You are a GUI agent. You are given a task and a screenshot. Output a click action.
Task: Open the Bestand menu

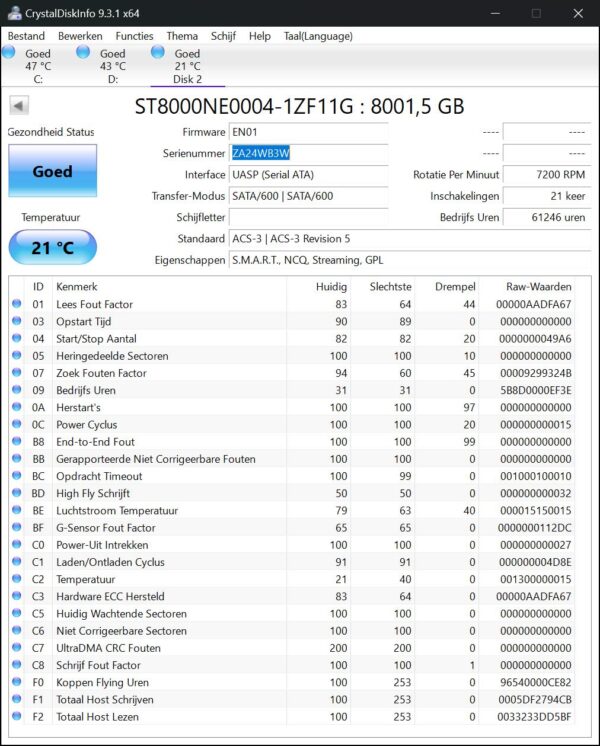[26, 36]
